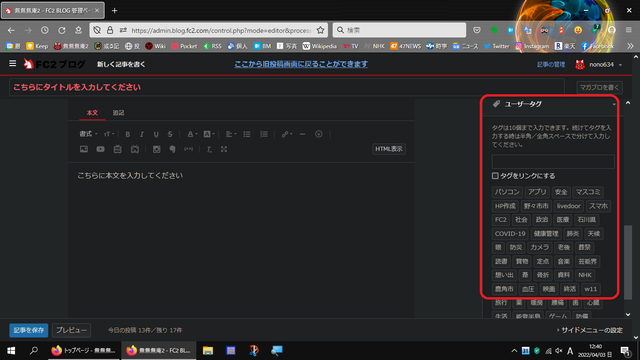Click the 記事を保存 button
Screen dimensions: 640x360
[29, 330]
